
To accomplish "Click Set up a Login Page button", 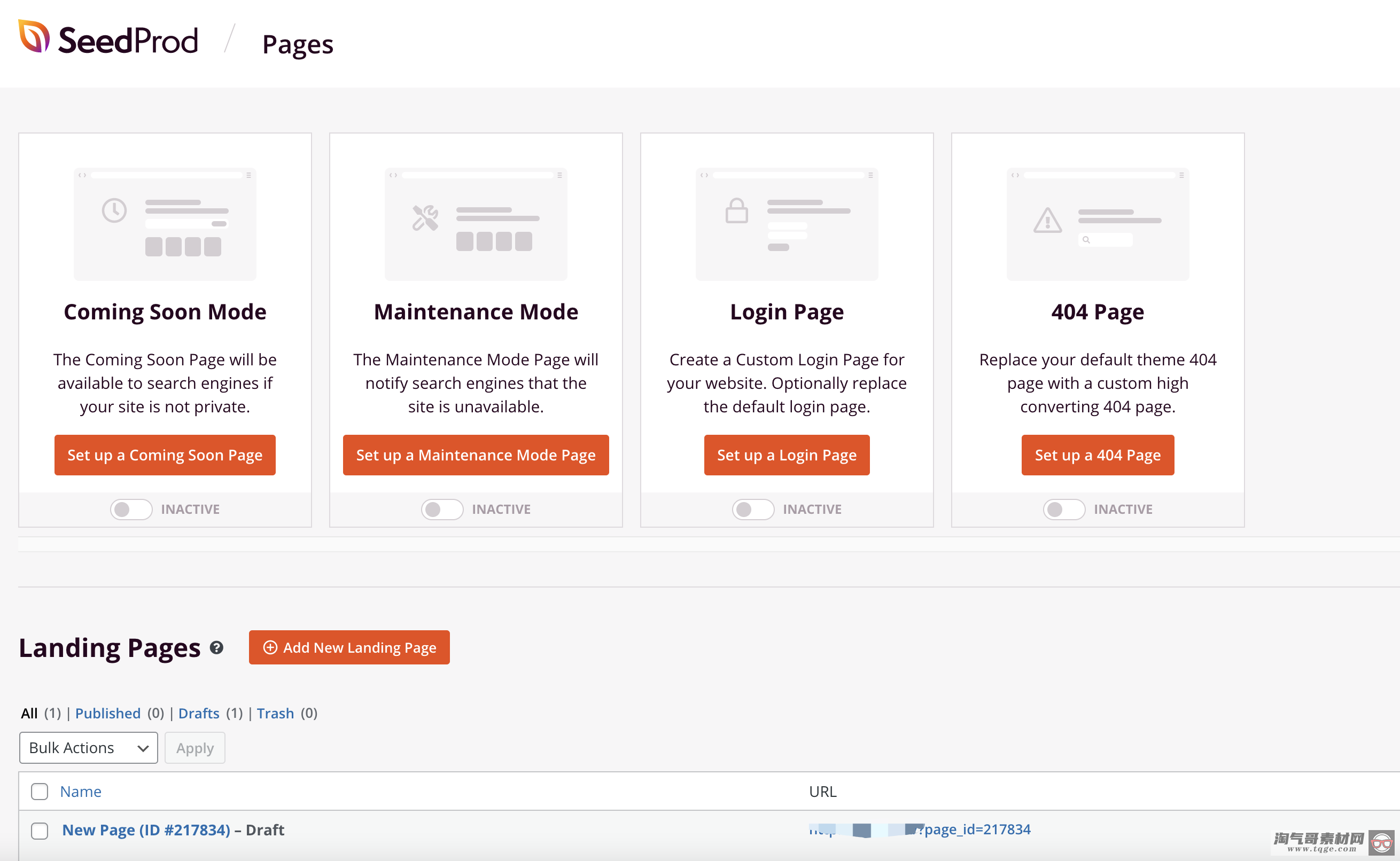I will 787,455.
